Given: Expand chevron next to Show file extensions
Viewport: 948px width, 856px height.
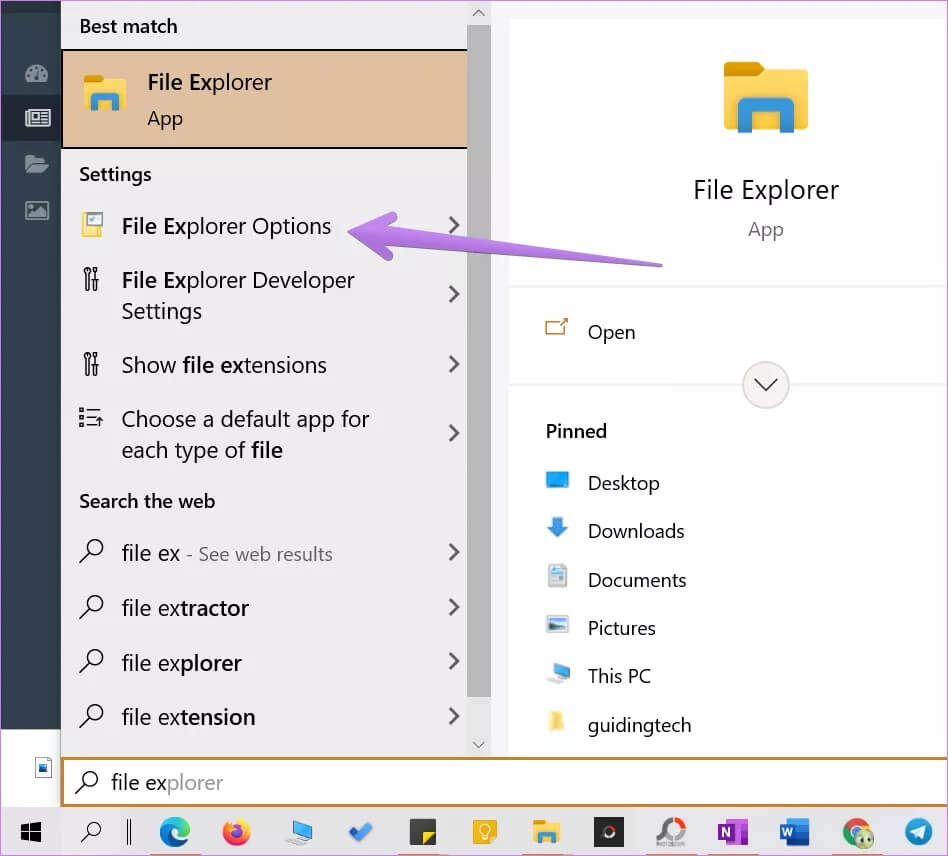Looking at the screenshot, I should (x=454, y=364).
